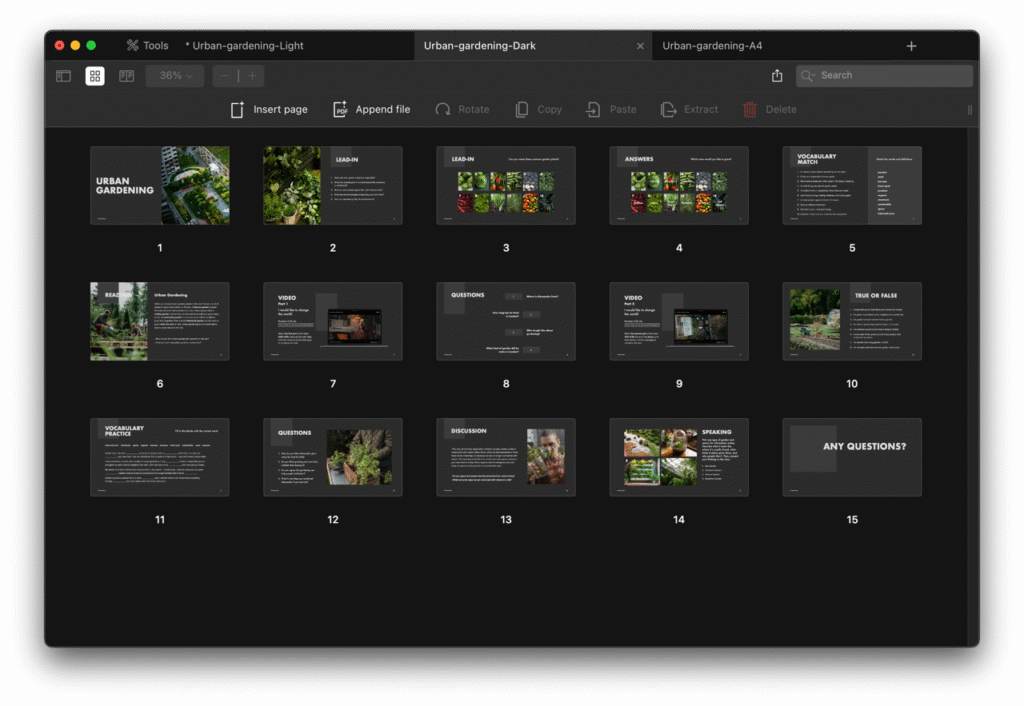This screenshot has width=1024, height=706.
Task: Click the Copy page tool
Action: 538,110
